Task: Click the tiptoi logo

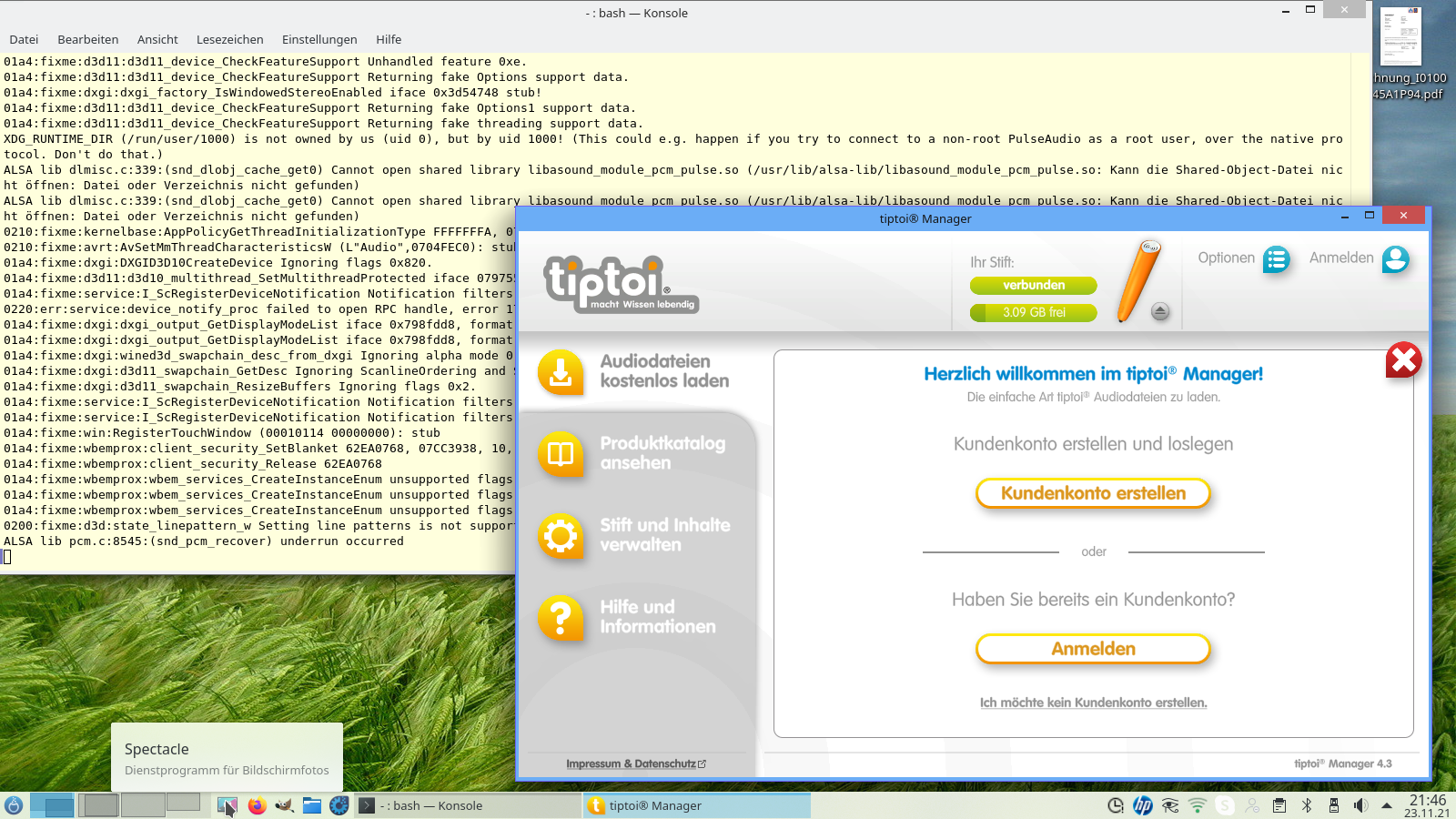Action: (x=621, y=284)
